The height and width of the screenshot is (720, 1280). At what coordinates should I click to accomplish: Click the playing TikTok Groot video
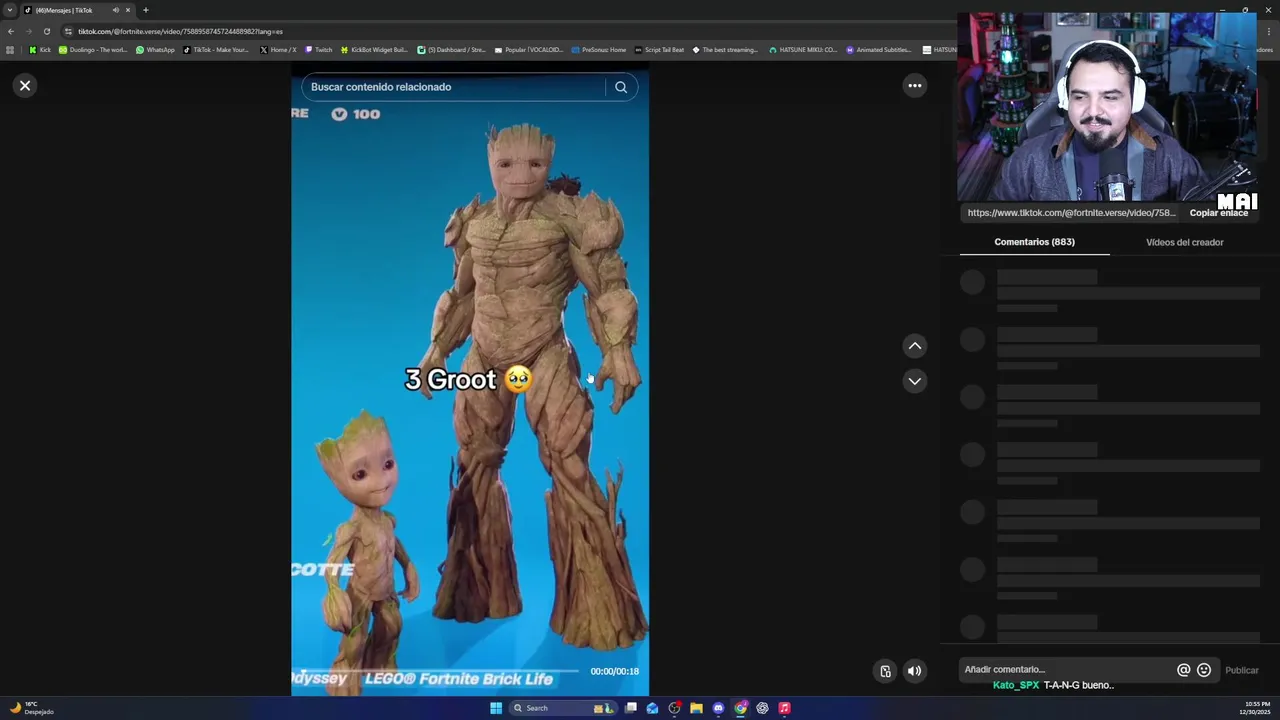470,380
